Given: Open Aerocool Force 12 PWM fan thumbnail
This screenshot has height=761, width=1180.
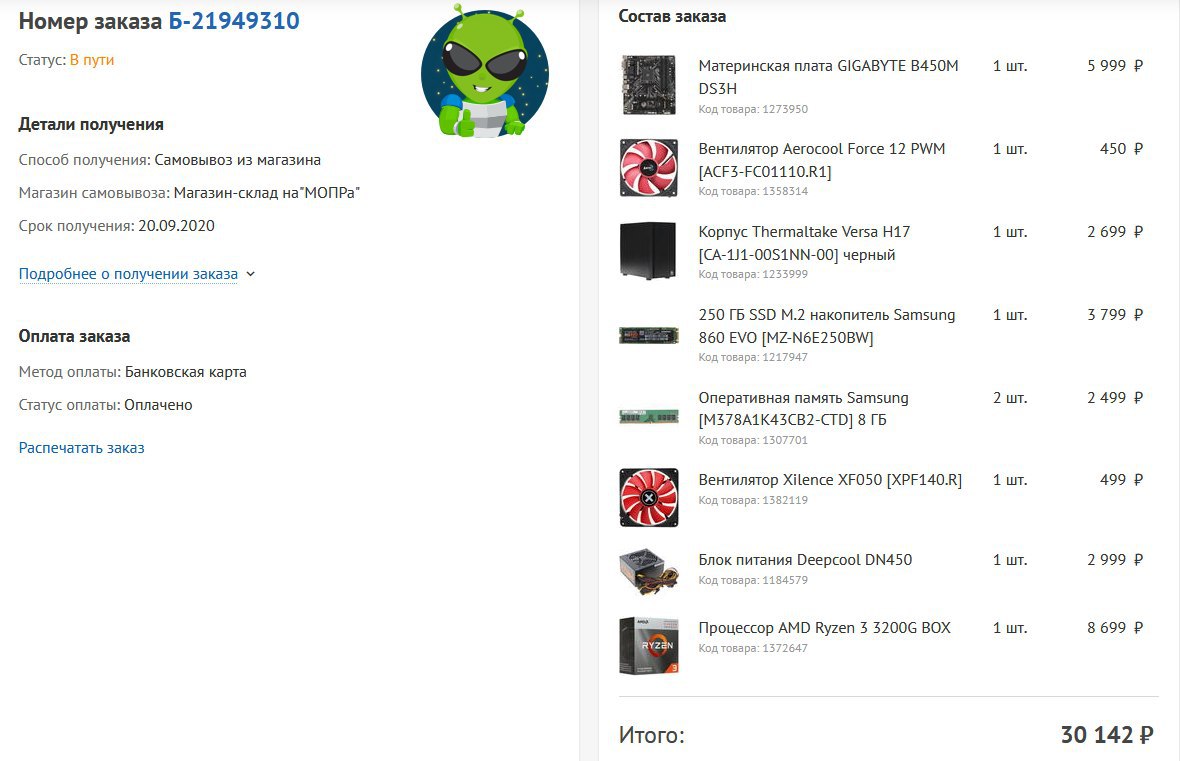Looking at the screenshot, I should [x=649, y=167].
